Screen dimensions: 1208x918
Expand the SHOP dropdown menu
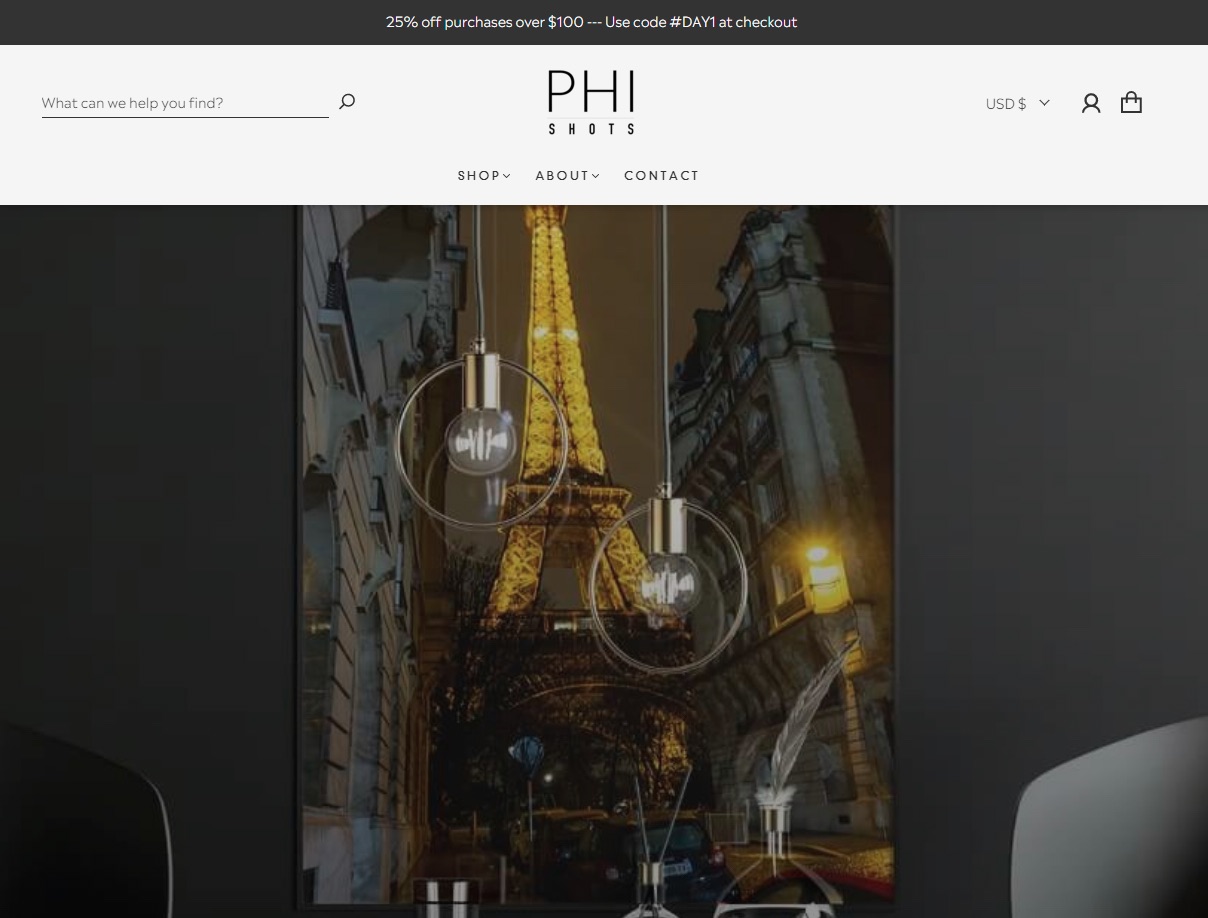pos(484,175)
